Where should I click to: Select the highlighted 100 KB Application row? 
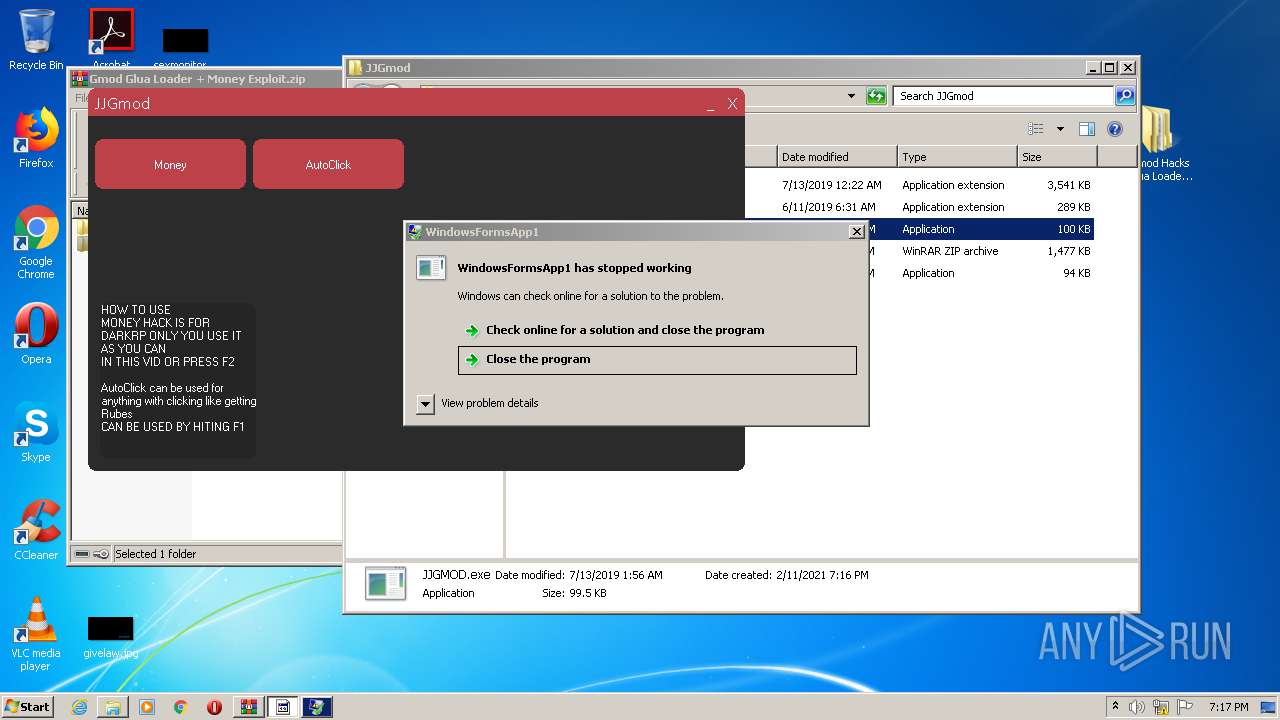click(980, 229)
